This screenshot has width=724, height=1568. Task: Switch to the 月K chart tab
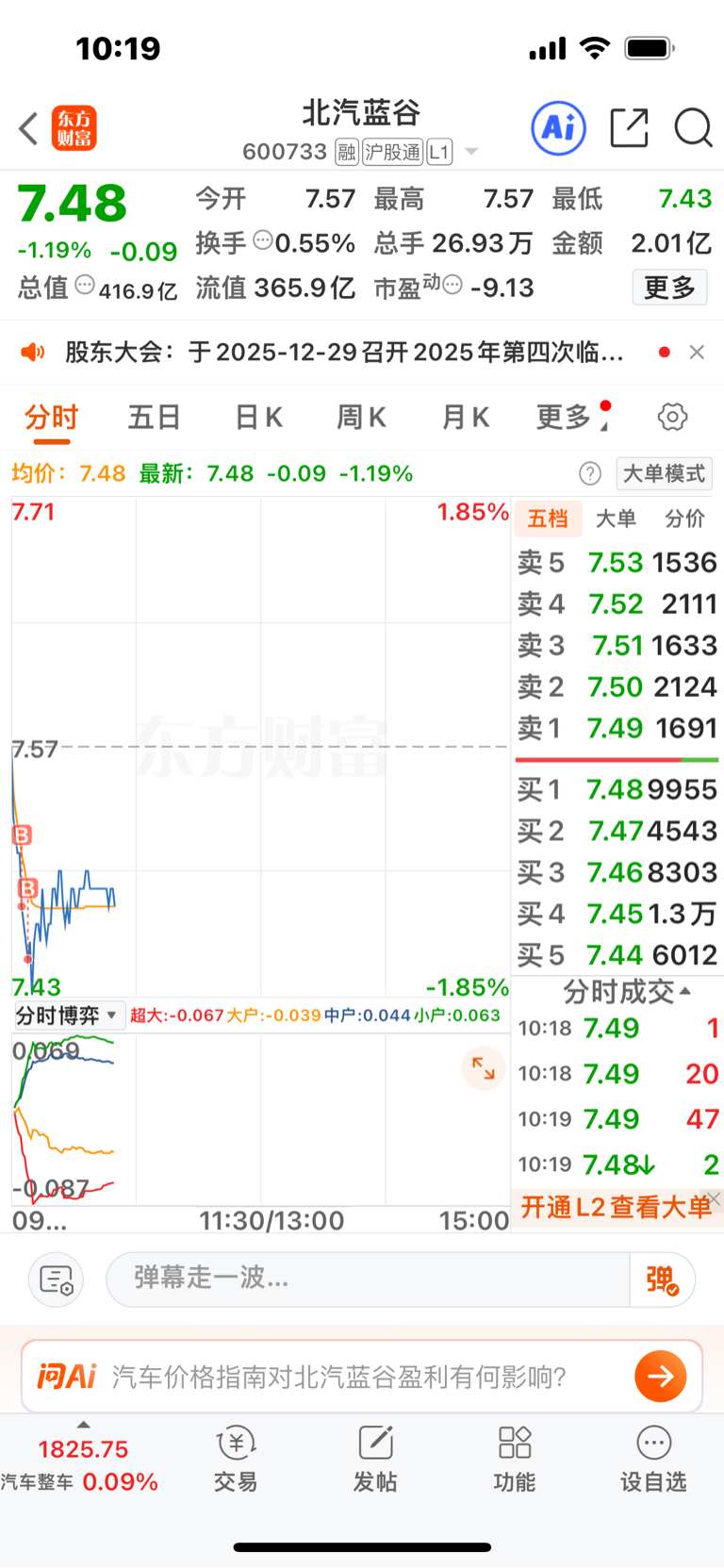[x=466, y=417]
